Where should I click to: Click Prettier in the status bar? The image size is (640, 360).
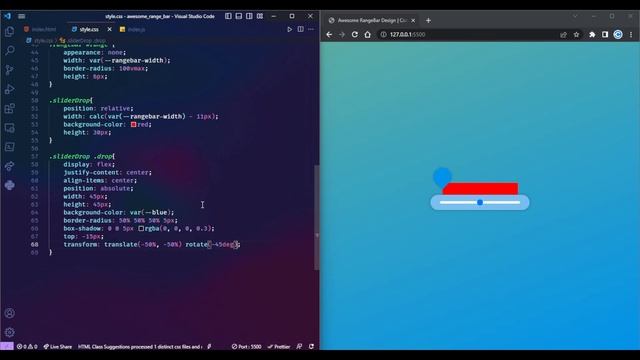279,347
